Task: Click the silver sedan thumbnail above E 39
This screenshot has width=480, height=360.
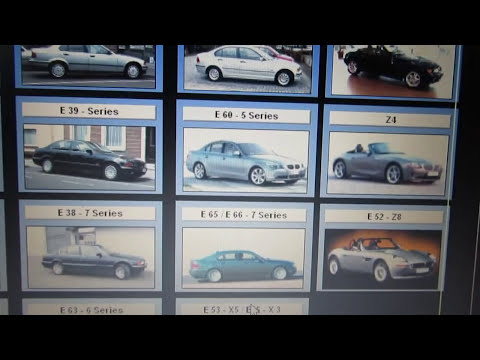Action: coord(88,65)
